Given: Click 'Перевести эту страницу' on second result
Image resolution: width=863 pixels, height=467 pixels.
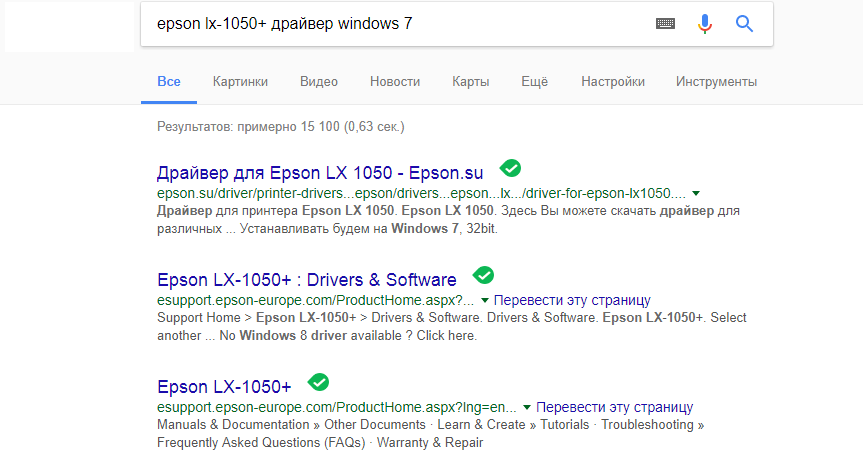Looking at the screenshot, I should [x=572, y=300].
